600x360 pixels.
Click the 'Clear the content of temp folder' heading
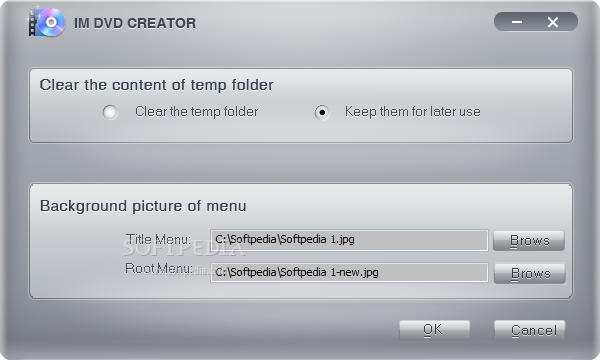pos(157,85)
